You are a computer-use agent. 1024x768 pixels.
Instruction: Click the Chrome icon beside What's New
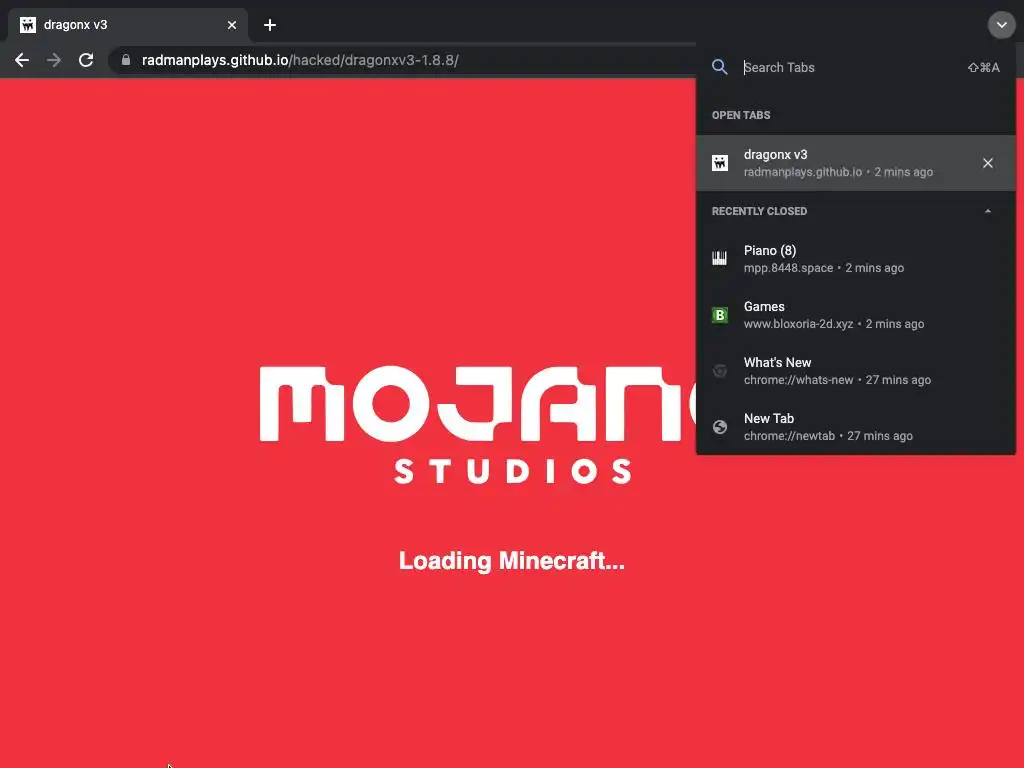click(x=720, y=371)
